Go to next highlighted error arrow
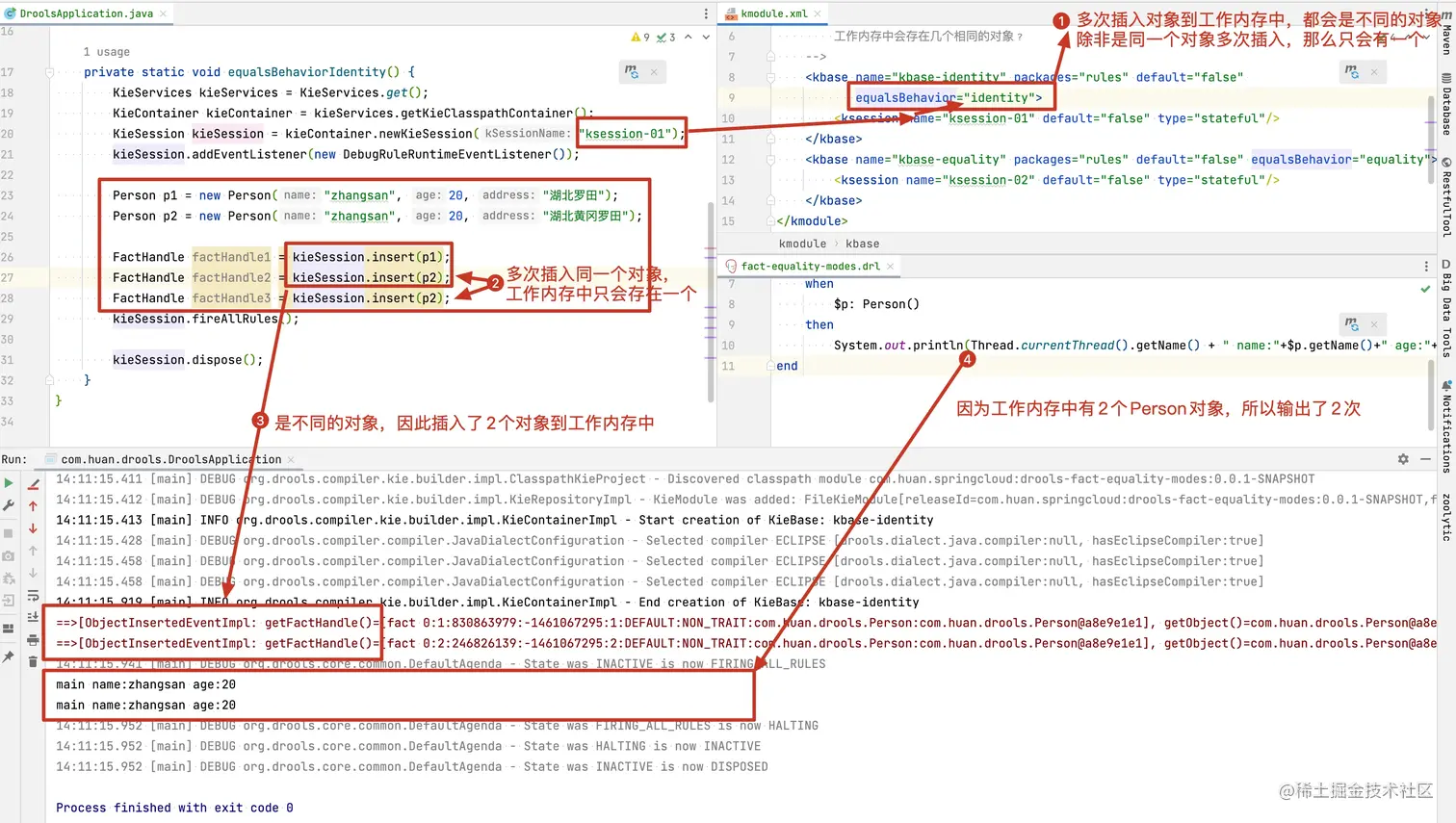 pos(706,38)
